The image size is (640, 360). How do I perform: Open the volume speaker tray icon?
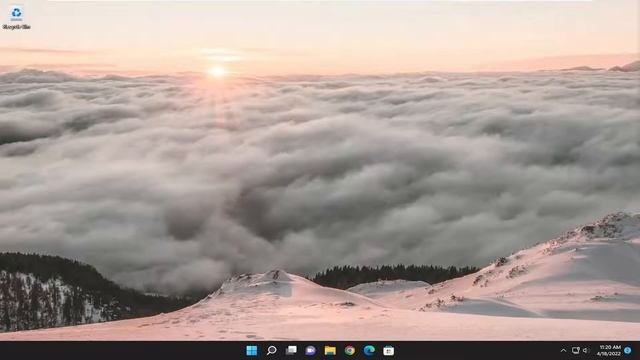tap(586, 350)
